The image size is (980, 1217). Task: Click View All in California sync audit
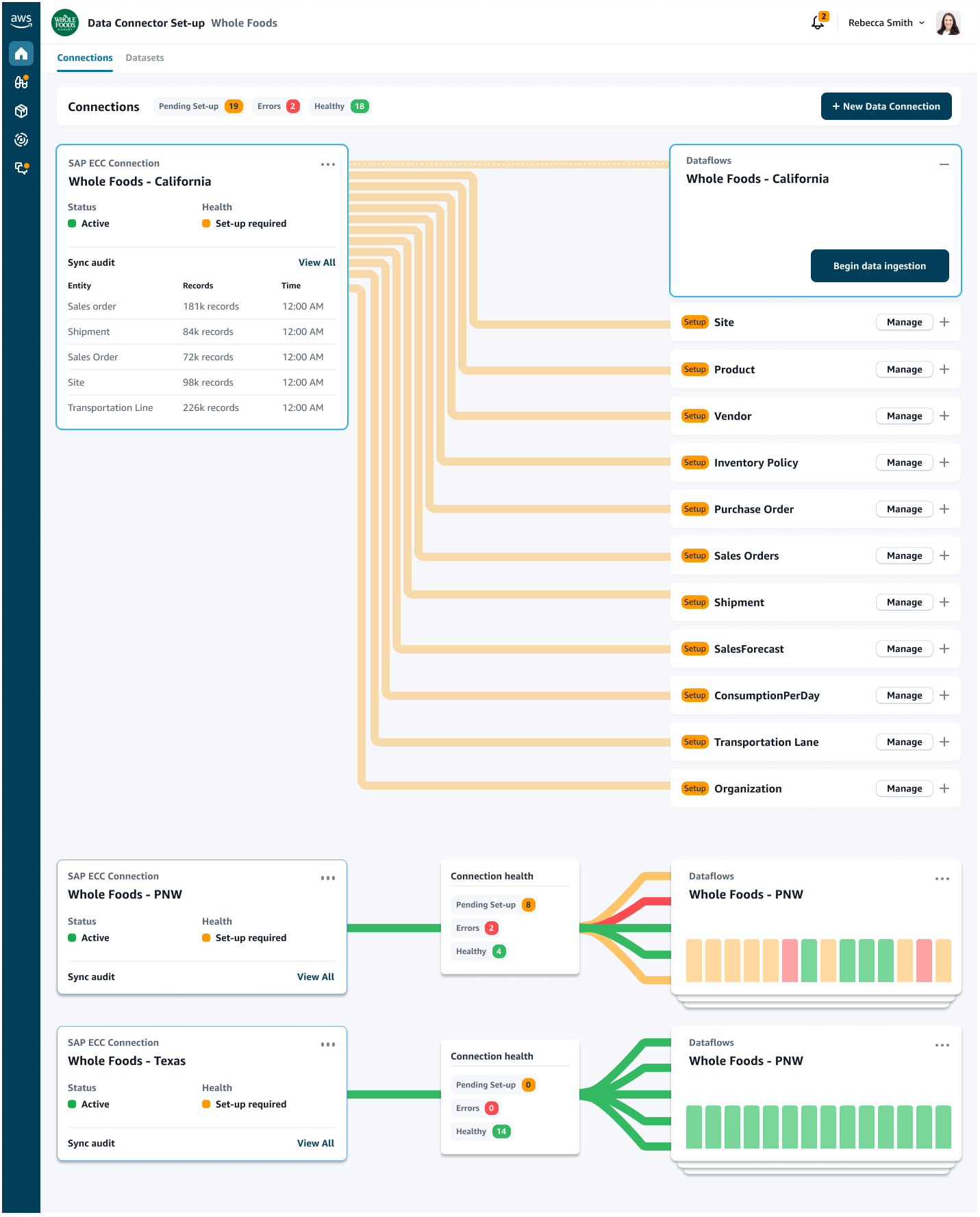coord(317,262)
